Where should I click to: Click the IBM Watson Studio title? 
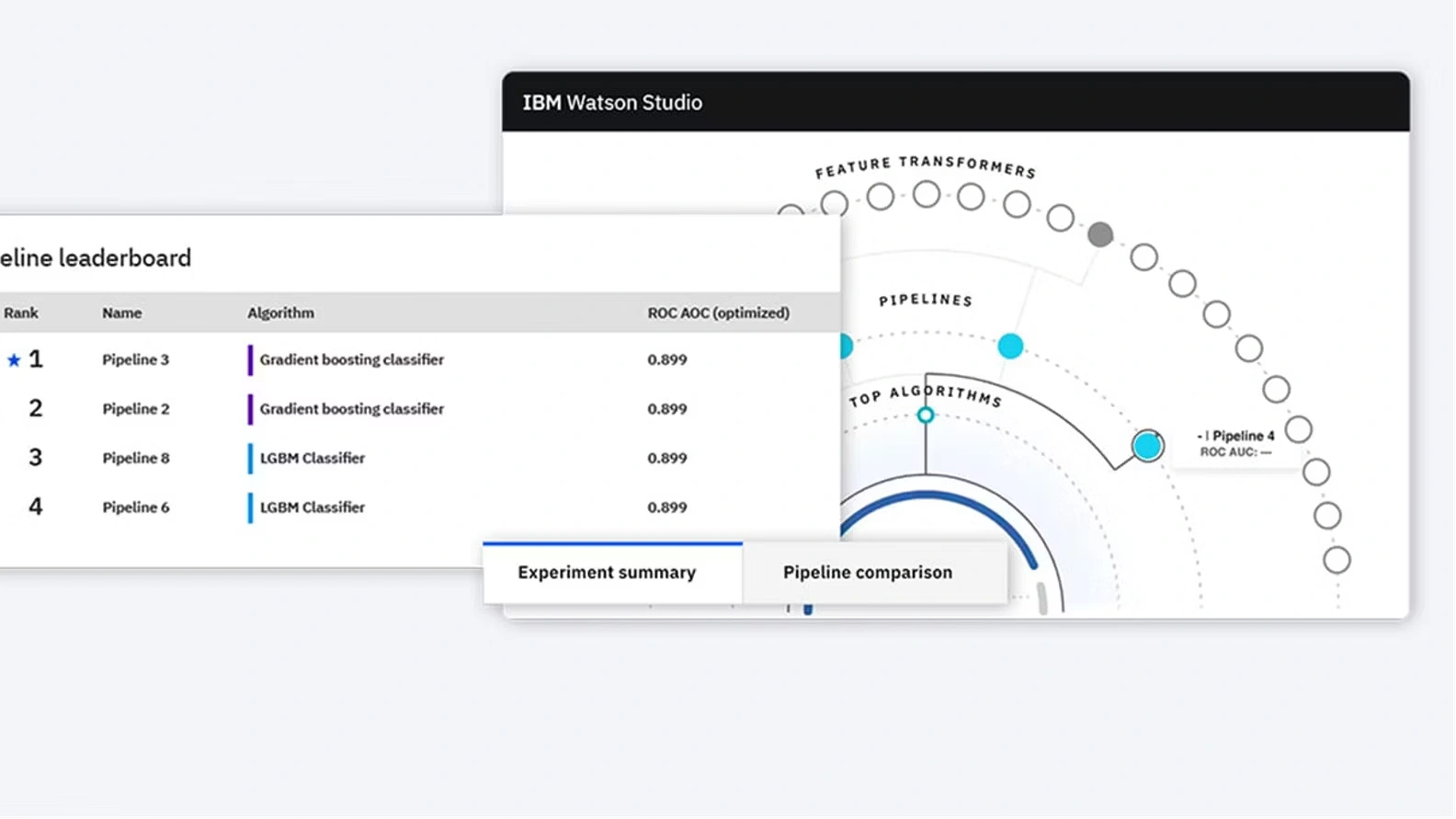(x=612, y=103)
